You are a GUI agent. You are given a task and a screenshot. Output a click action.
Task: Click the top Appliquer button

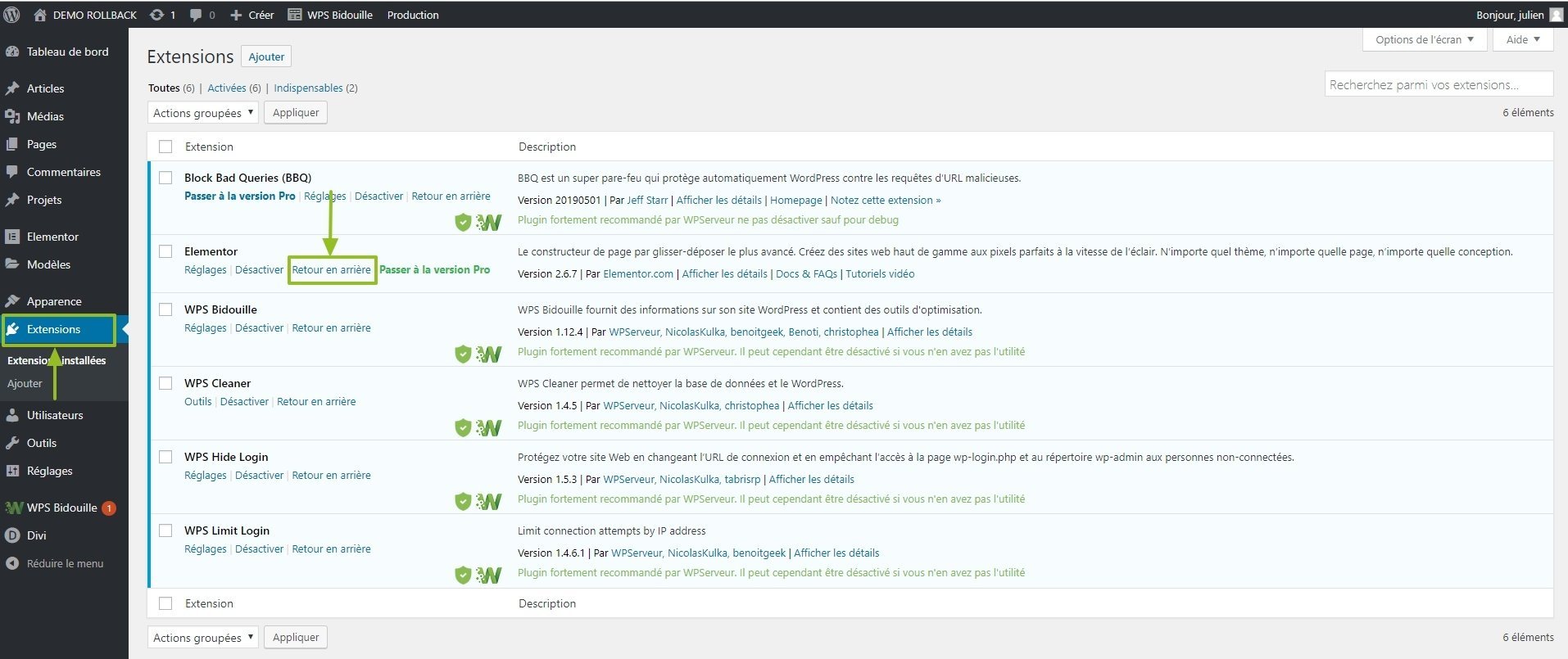pyautogui.click(x=296, y=113)
